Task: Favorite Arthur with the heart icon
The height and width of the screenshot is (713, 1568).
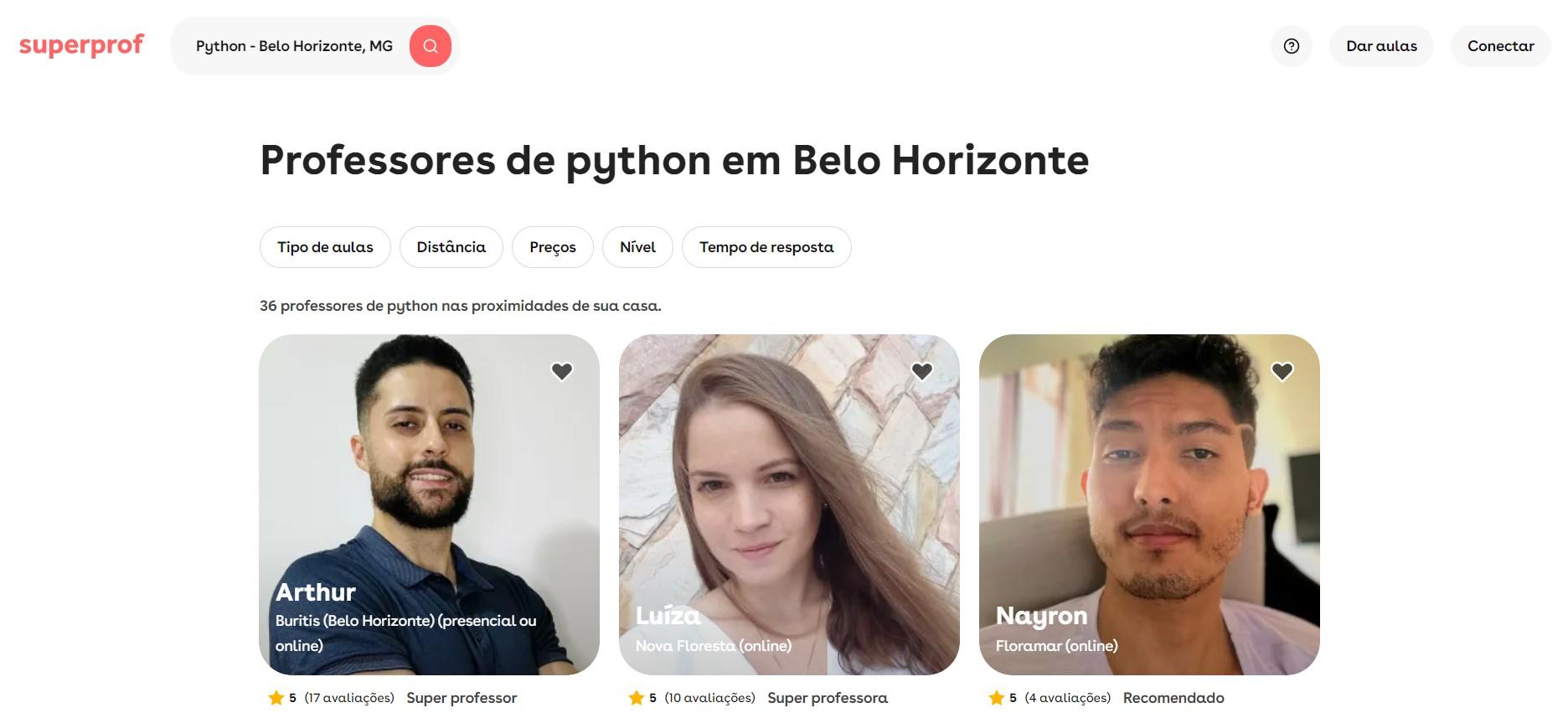Action: [562, 371]
